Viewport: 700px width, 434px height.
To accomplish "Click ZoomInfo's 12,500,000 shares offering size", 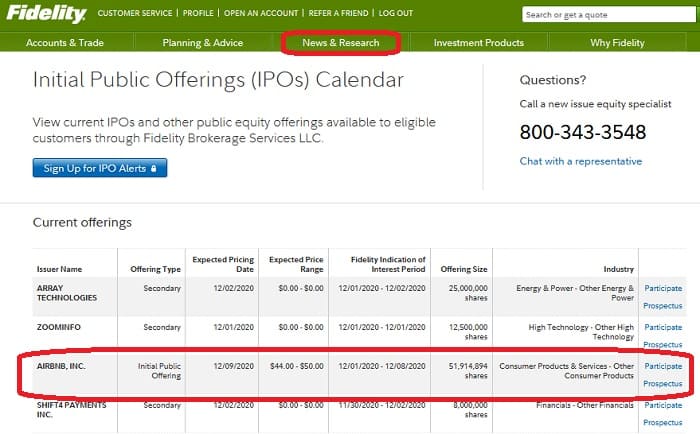I will point(468,332).
